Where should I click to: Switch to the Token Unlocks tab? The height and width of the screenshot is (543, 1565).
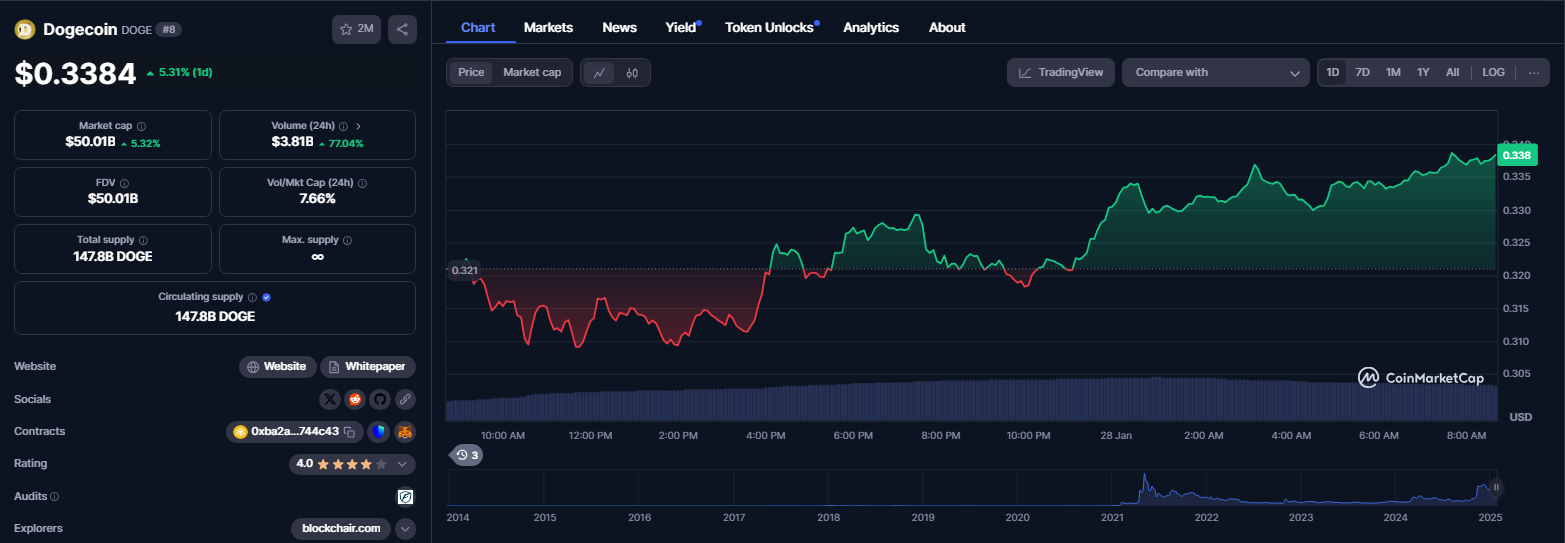769,27
